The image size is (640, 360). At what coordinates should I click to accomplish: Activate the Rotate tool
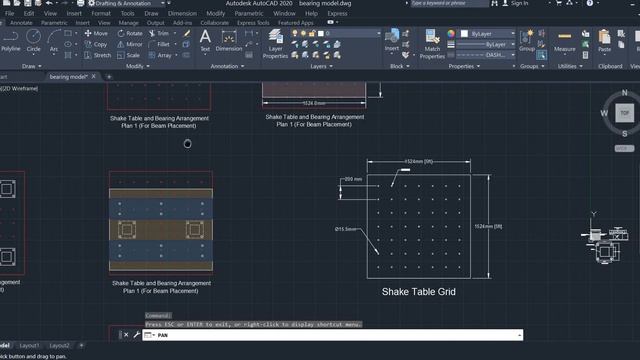coord(130,33)
